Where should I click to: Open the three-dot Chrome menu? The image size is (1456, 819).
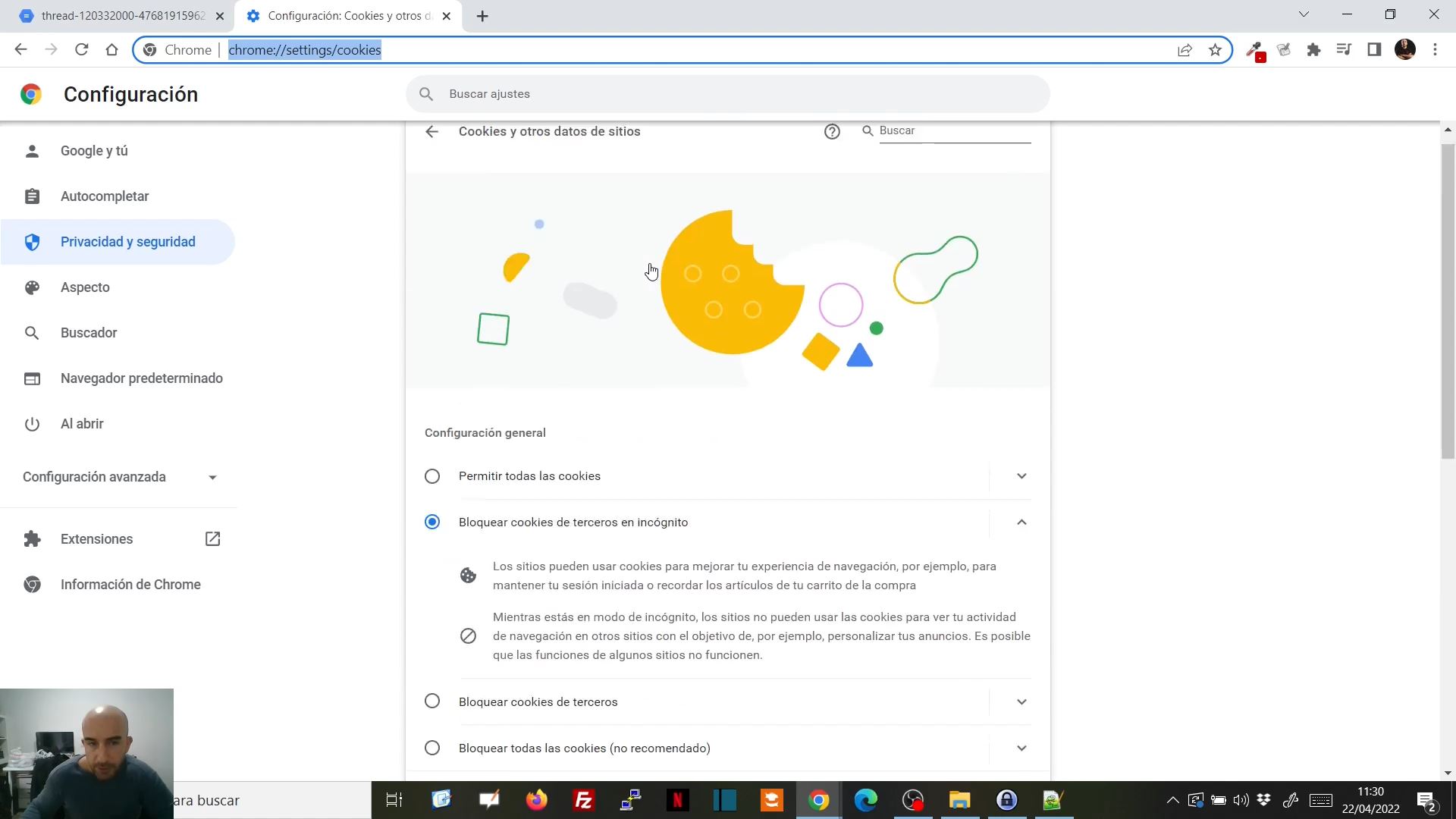click(1435, 49)
